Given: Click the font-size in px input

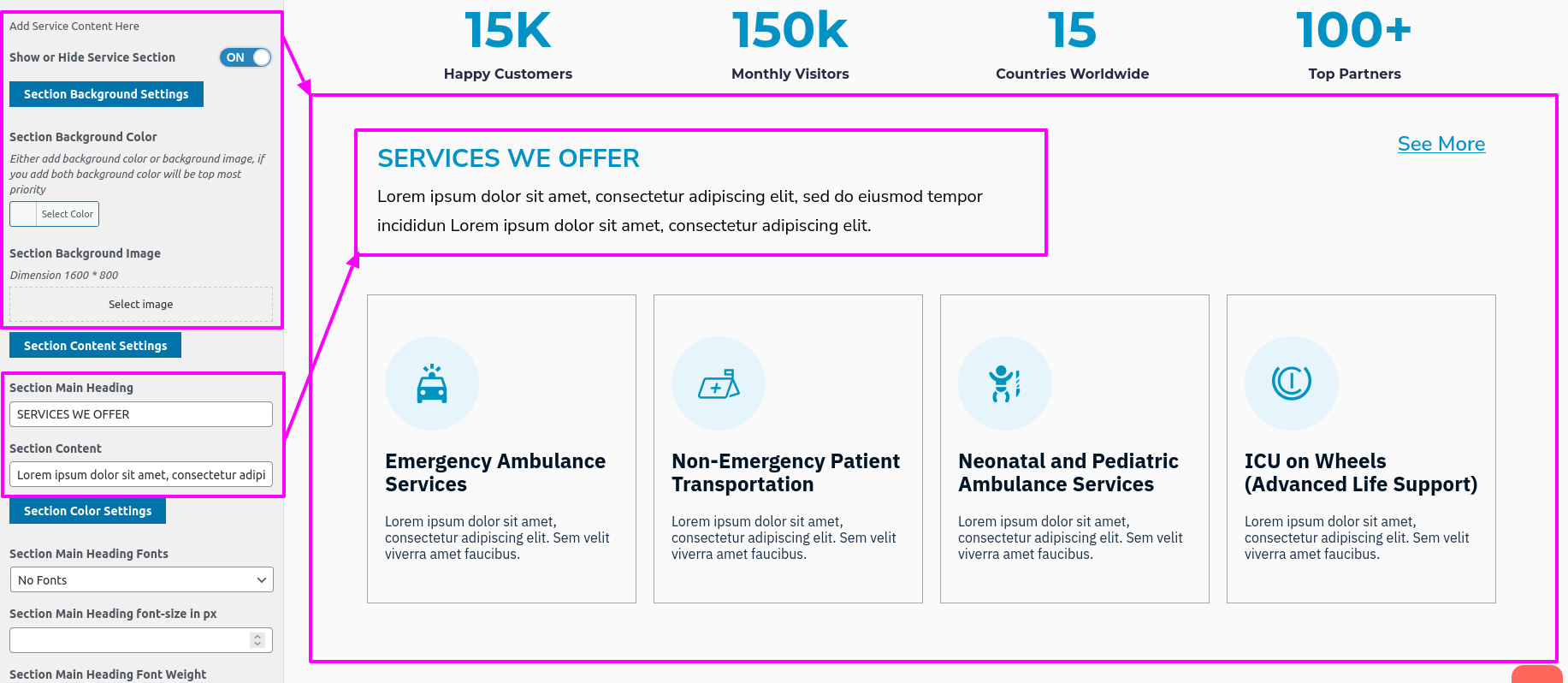Looking at the screenshot, I should coord(141,640).
